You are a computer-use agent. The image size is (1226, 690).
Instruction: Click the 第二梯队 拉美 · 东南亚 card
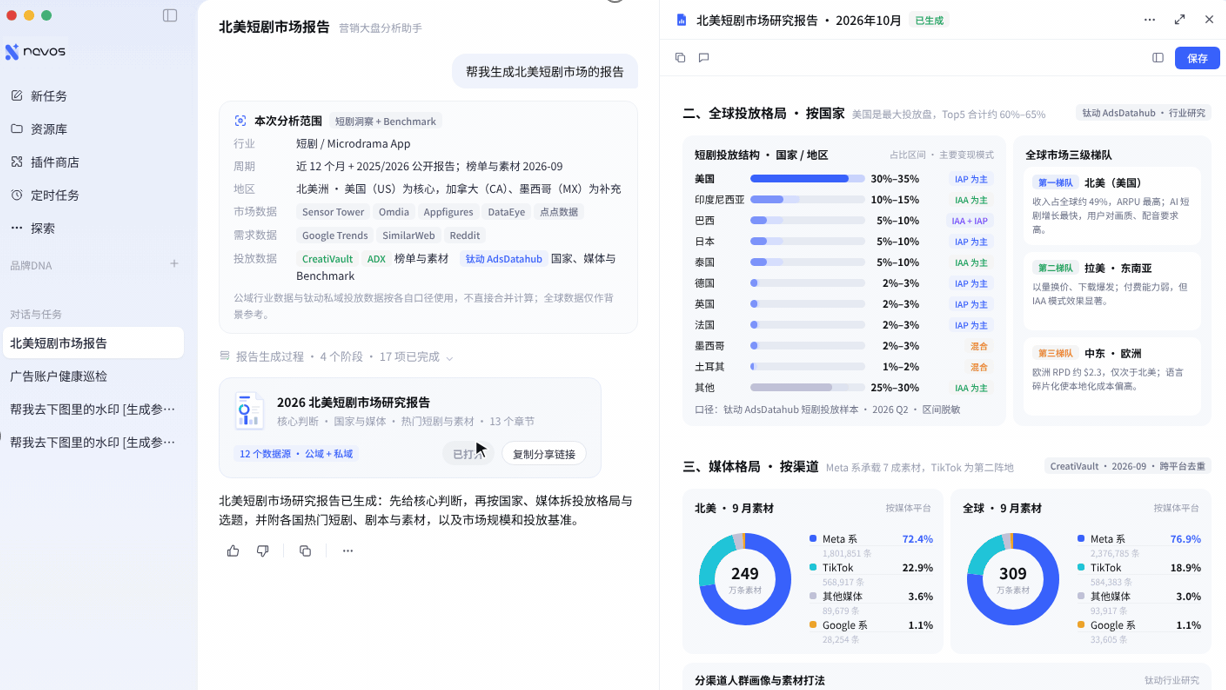coord(1112,291)
